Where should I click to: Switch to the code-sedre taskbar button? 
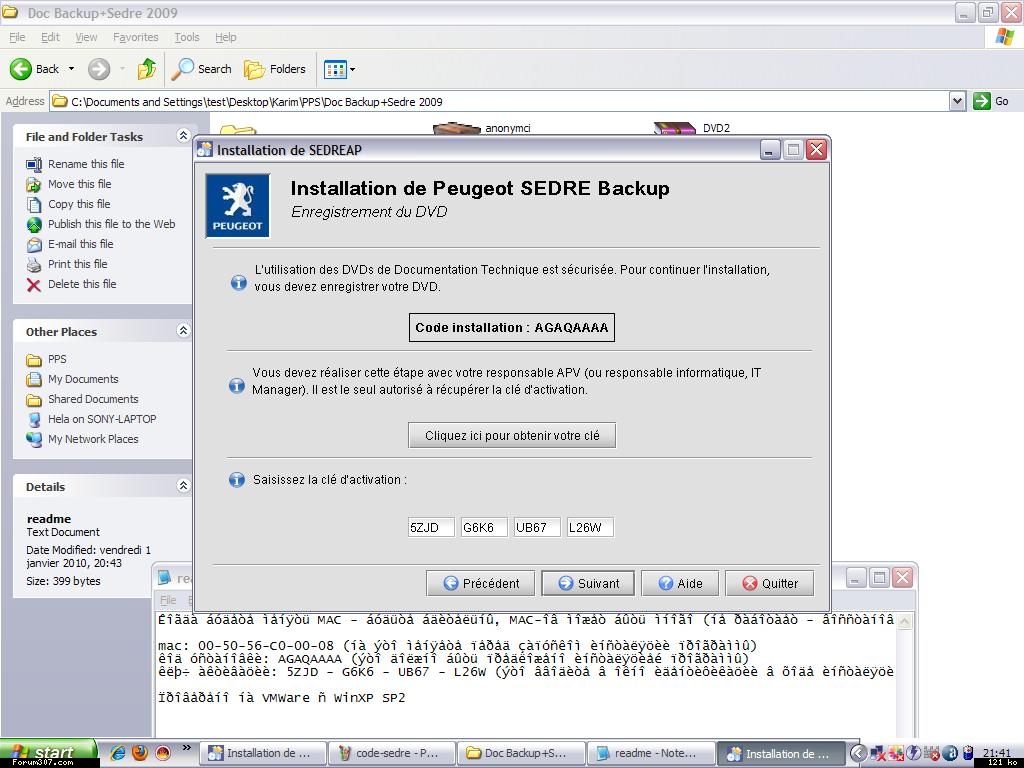point(391,753)
